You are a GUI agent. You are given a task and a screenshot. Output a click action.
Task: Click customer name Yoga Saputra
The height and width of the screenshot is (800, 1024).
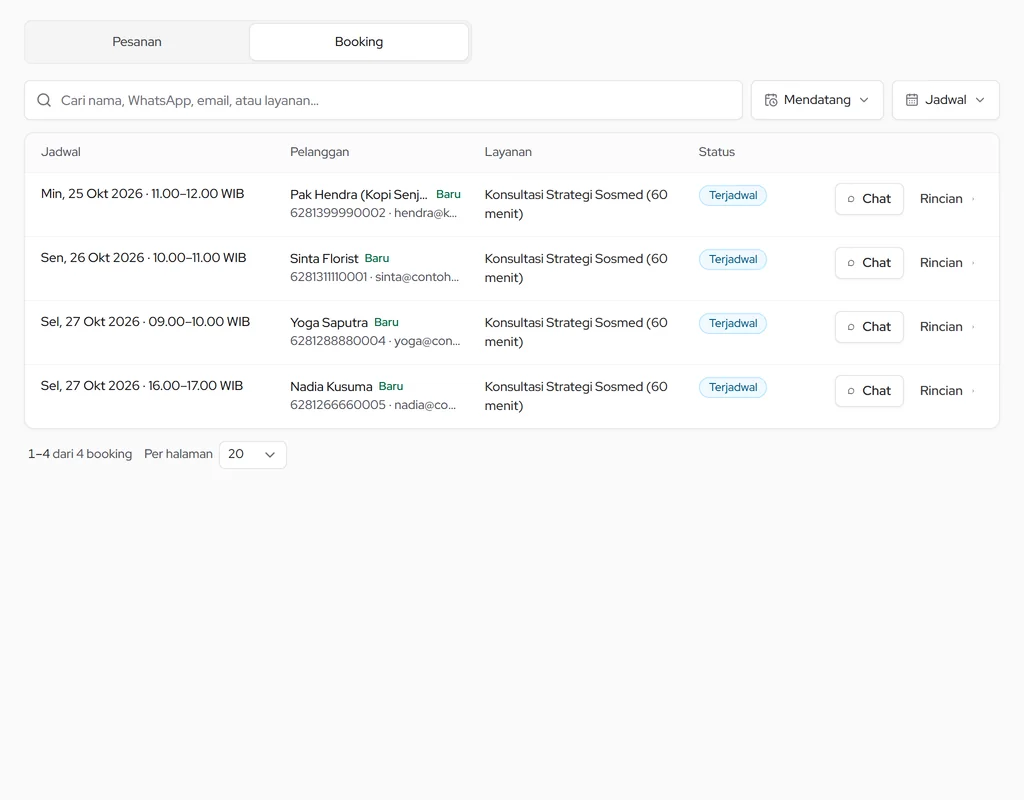coord(329,323)
